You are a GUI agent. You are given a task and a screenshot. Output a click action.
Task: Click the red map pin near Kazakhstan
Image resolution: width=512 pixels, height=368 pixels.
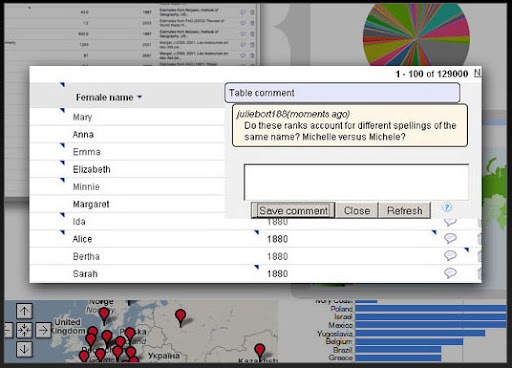[x=260, y=352]
